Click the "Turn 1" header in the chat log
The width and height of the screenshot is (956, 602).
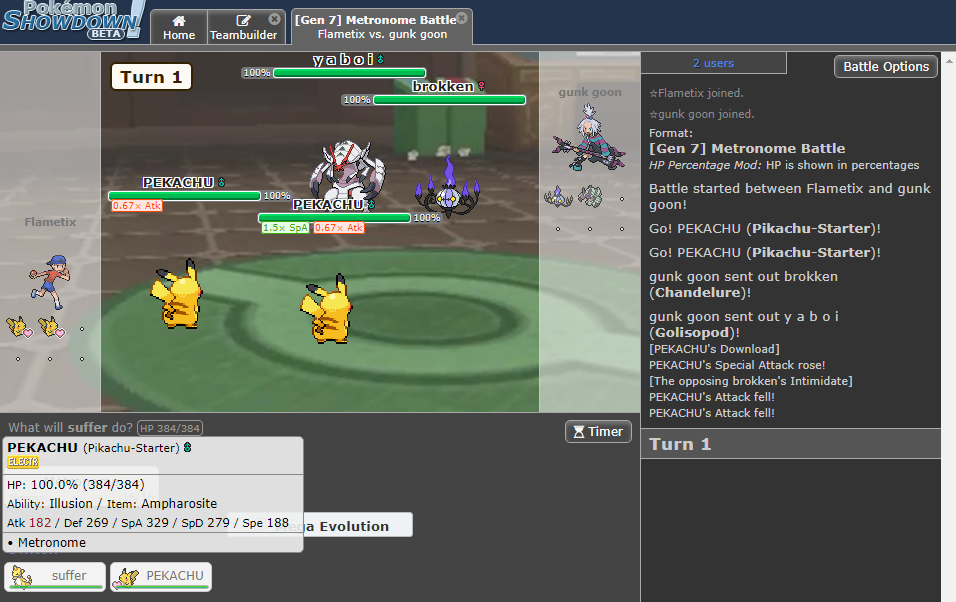coord(791,444)
